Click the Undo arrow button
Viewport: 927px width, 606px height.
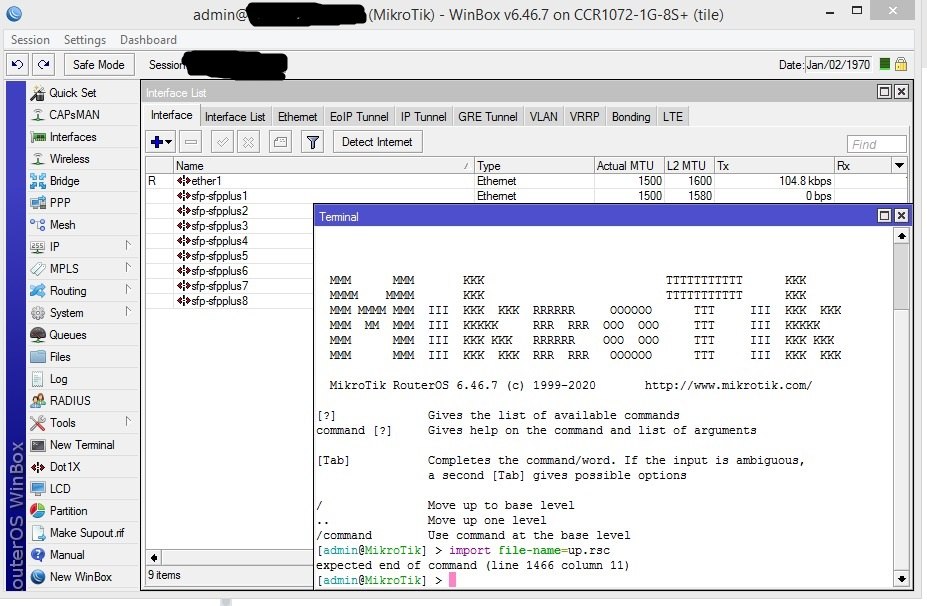[18, 64]
